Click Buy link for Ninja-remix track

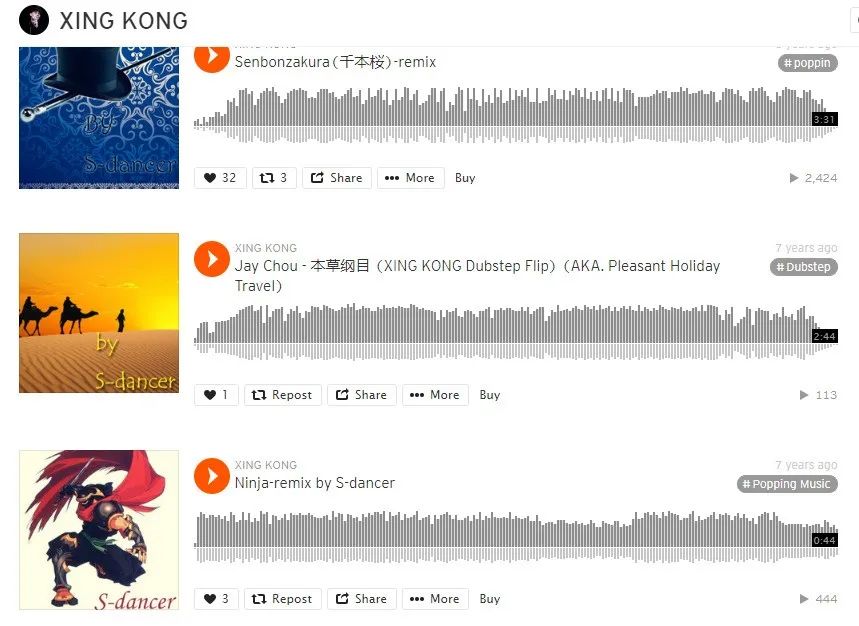point(490,599)
